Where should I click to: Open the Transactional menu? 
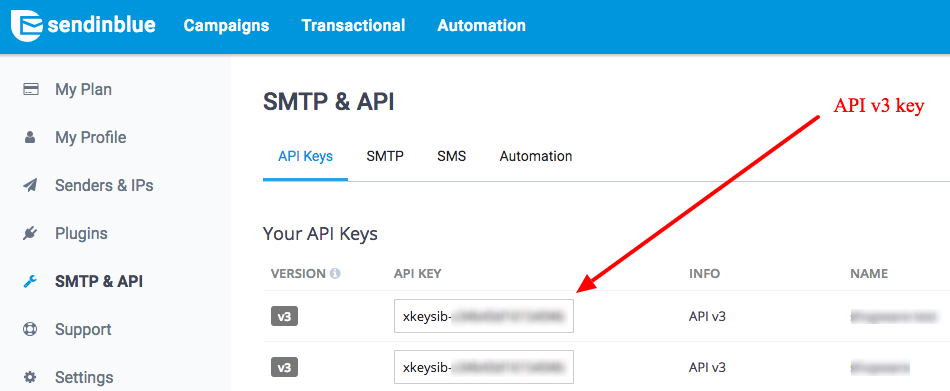(x=353, y=26)
